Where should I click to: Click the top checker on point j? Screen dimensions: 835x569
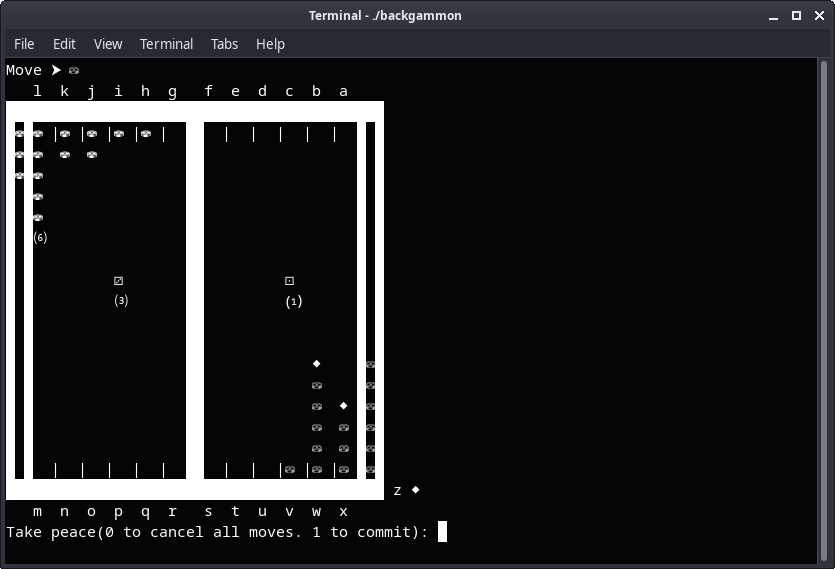pos(92,134)
